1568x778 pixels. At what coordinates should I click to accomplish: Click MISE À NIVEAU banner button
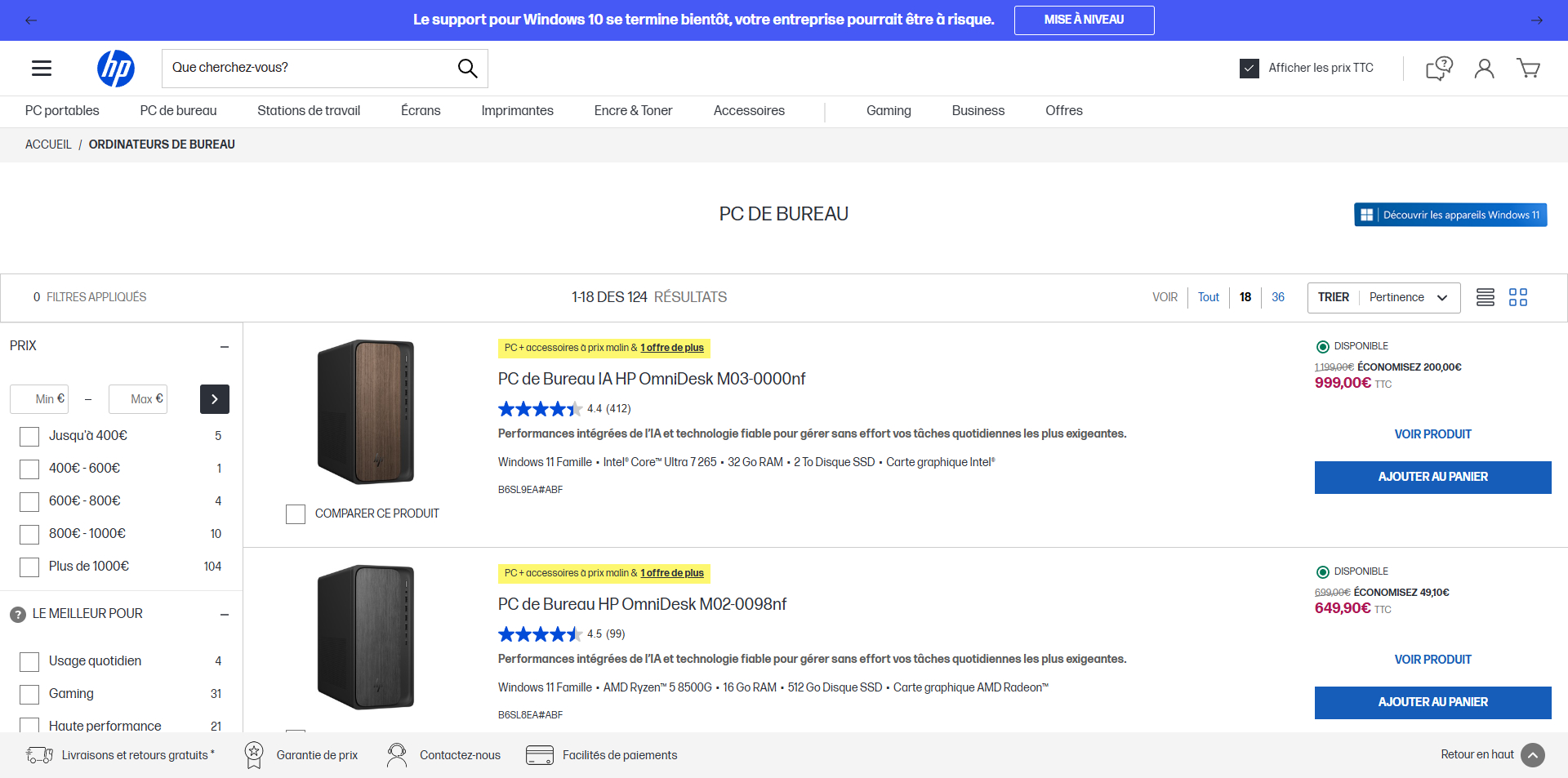(1084, 20)
